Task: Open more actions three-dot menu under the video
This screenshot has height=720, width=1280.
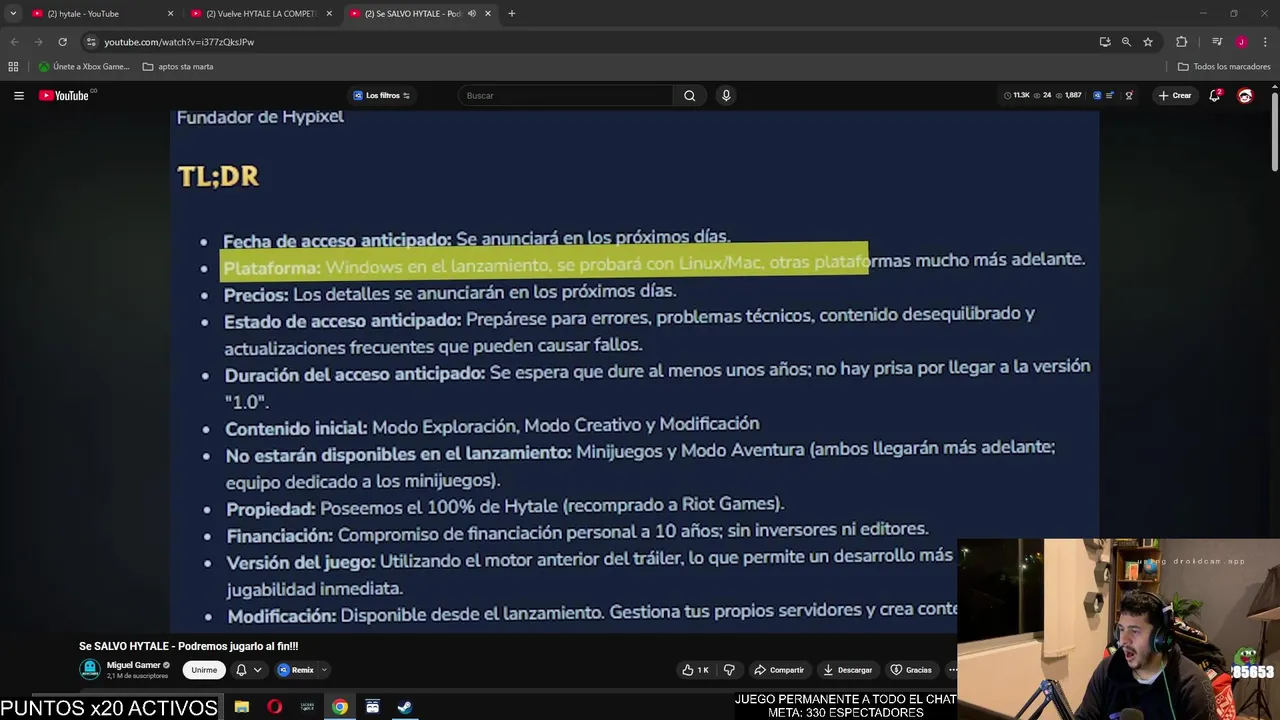Action: click(952, 670)
